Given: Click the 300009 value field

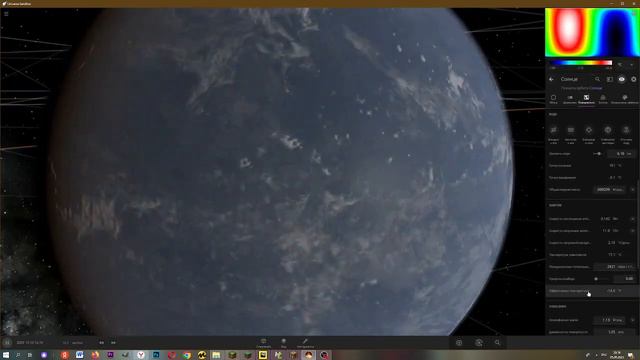Looking at the screenshot, I should [609, 190].
